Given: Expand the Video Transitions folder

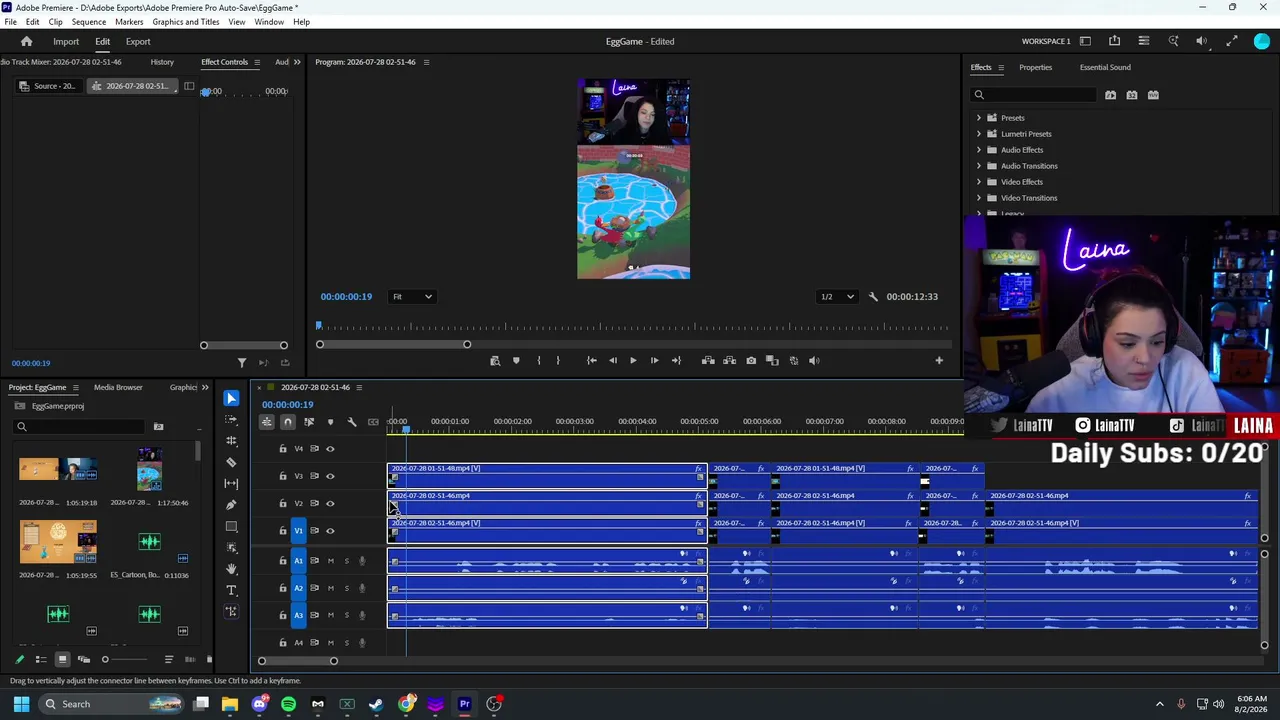Looking at the screenshot, I should click(x=979, y=198).
